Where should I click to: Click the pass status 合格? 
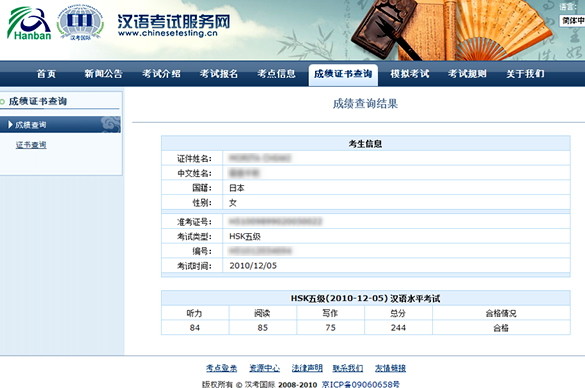(x=501, y=328)
